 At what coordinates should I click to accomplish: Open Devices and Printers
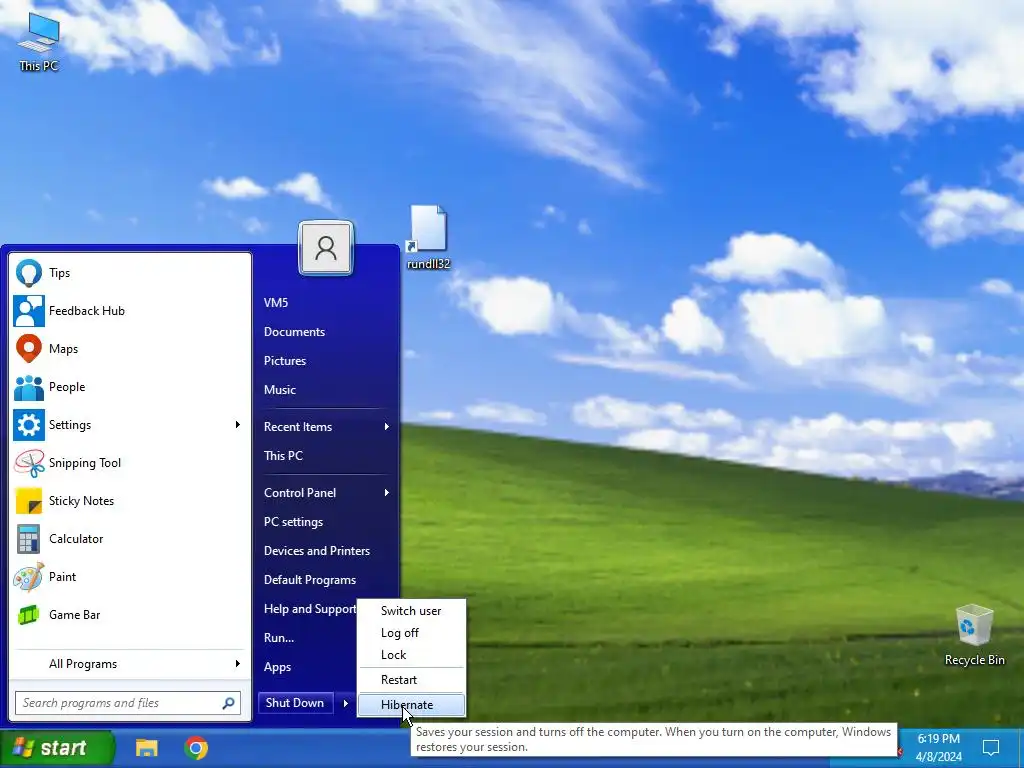point(317,551)
